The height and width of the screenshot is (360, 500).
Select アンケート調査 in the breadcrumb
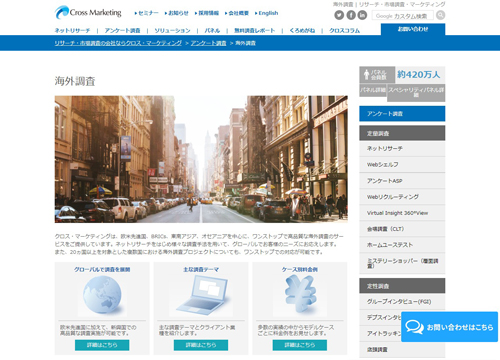[208, 43]
